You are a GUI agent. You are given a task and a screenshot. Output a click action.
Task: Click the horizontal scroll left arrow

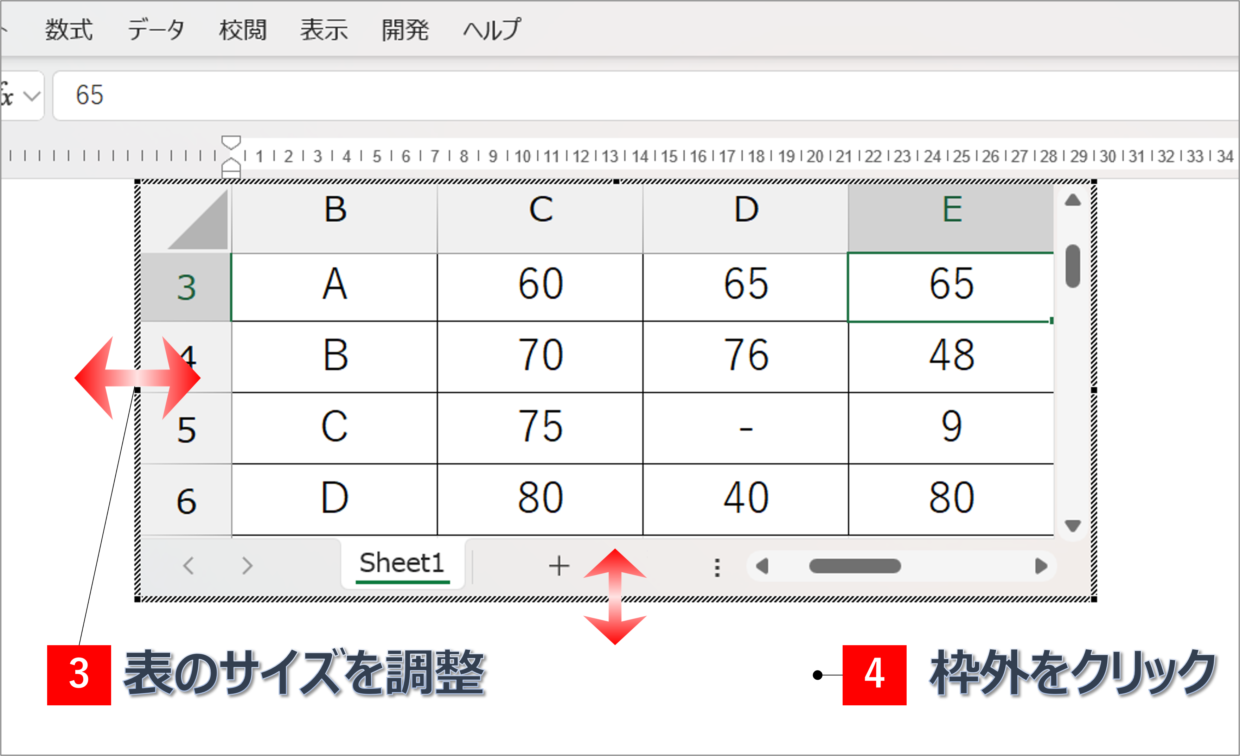[762, 566]
